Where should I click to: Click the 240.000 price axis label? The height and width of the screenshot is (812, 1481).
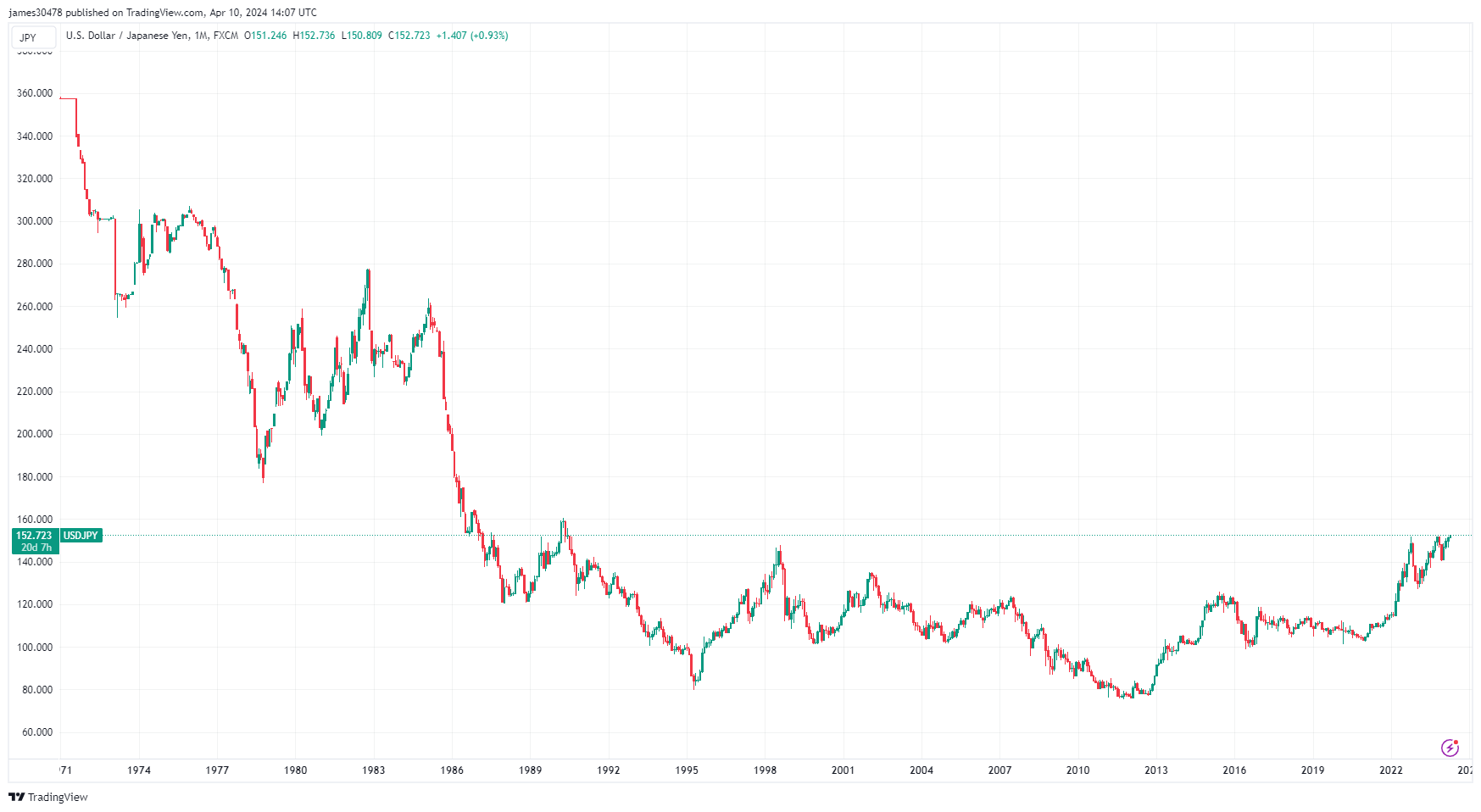[35, 348]
